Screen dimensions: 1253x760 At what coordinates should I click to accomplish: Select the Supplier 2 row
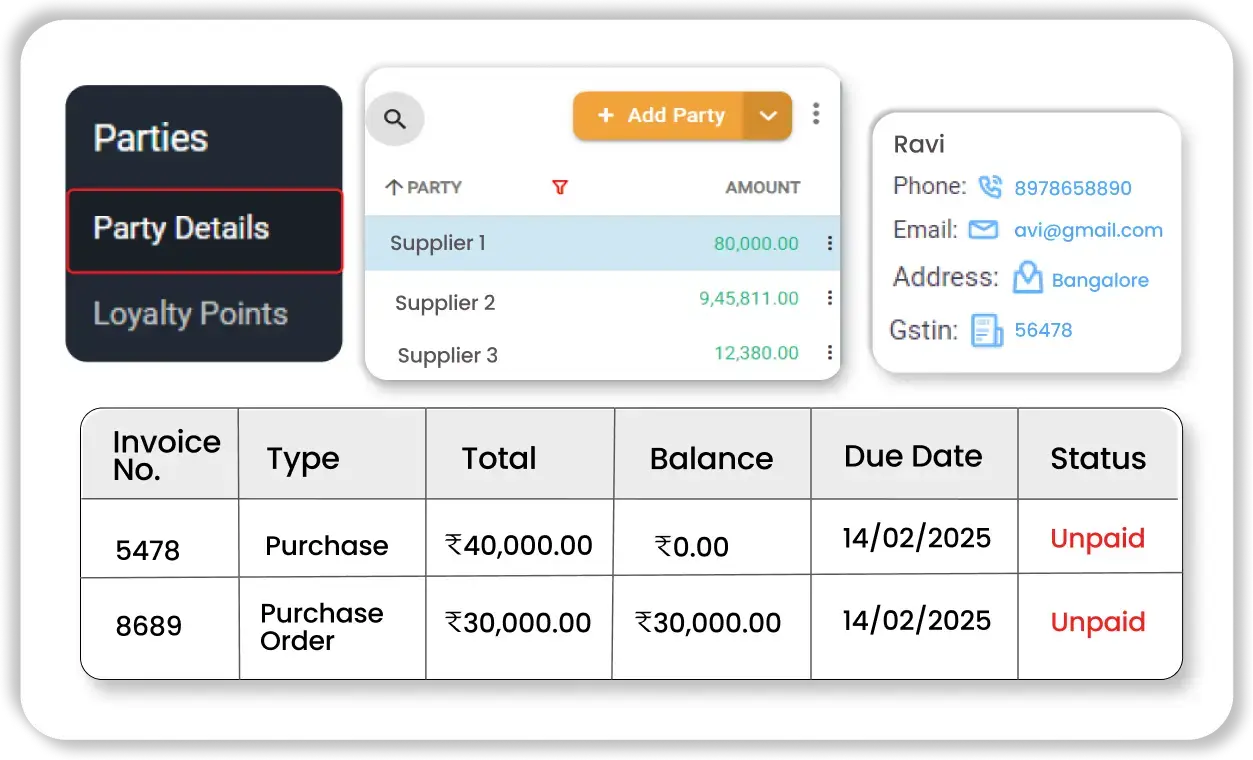pyautogui.click(x=445, y=303)
